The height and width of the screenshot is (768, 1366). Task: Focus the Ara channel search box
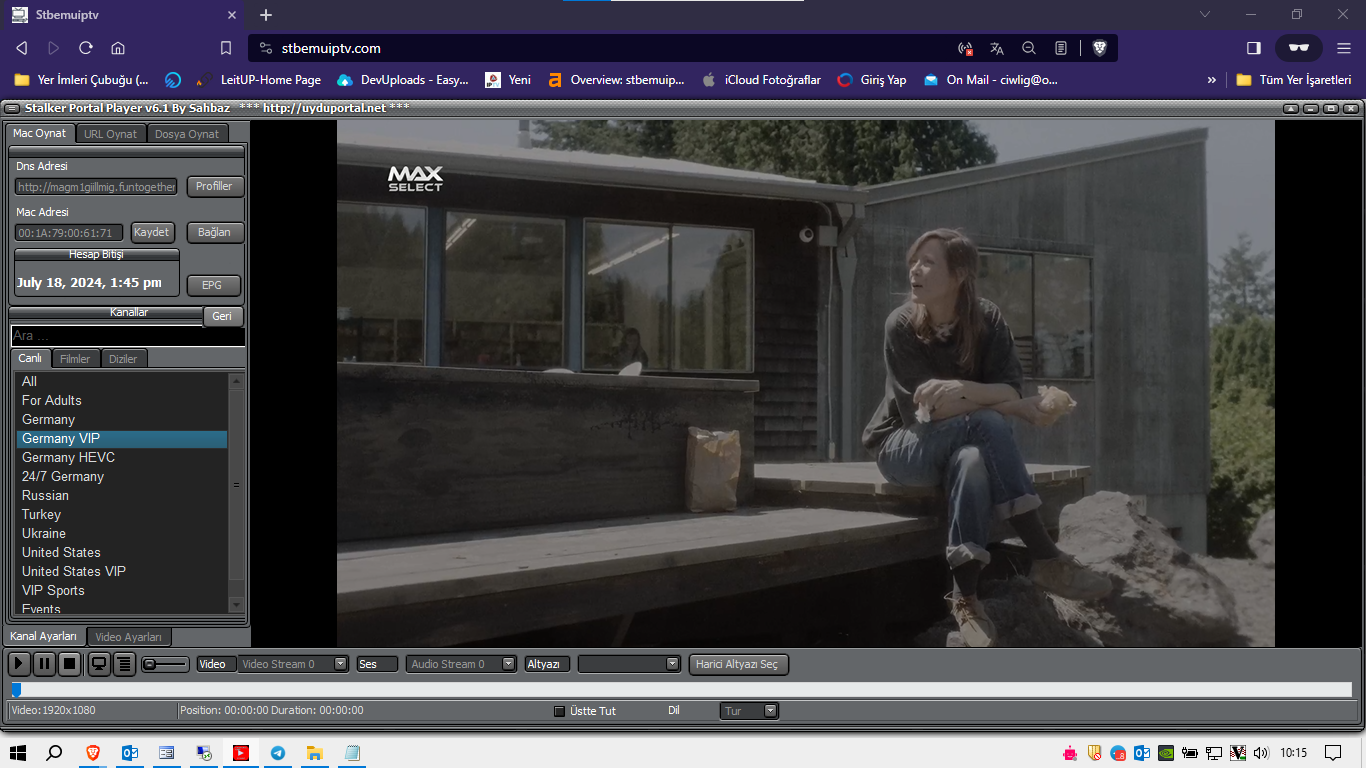click(x=128, y=336)
